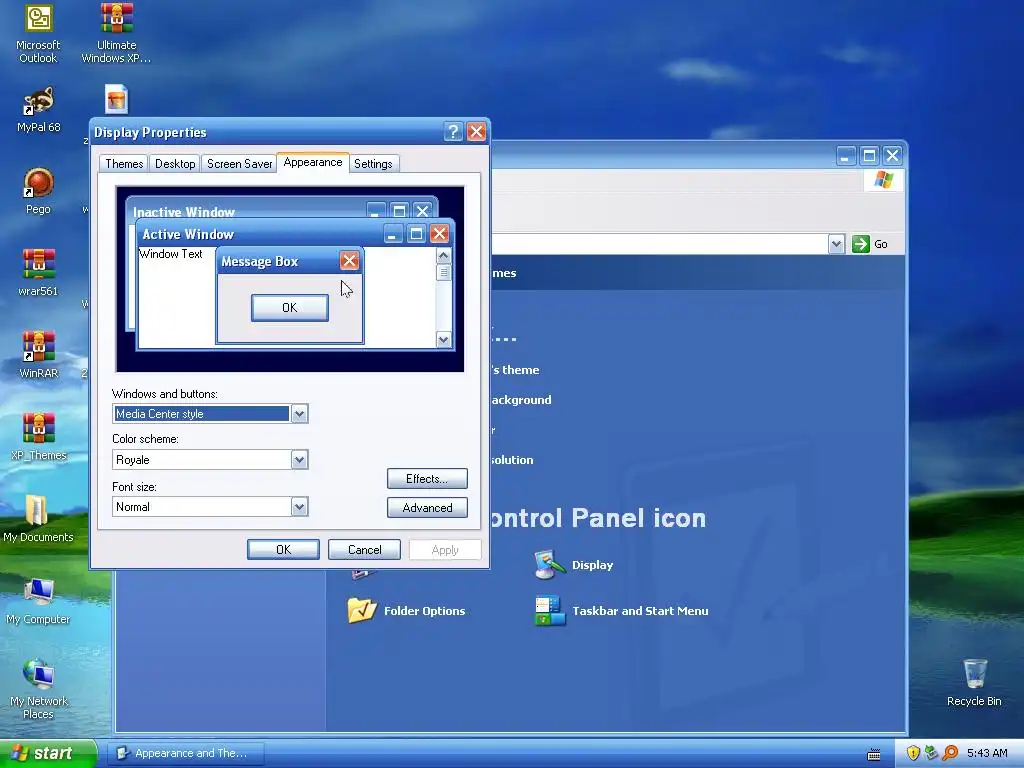
Task: Click the Window Text sample in preview
Action: (x=170, y=254)
